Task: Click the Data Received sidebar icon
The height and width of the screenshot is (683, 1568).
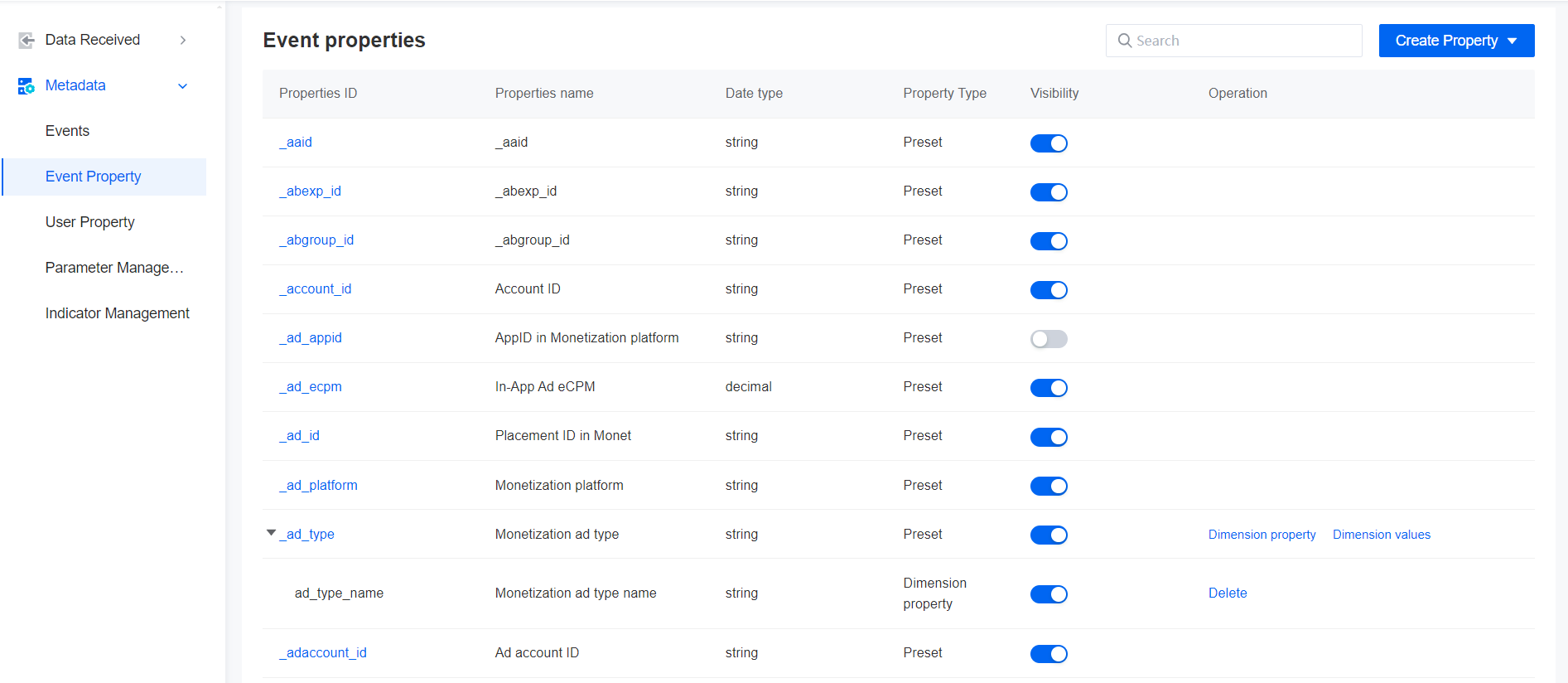Action: coord(27,40)
